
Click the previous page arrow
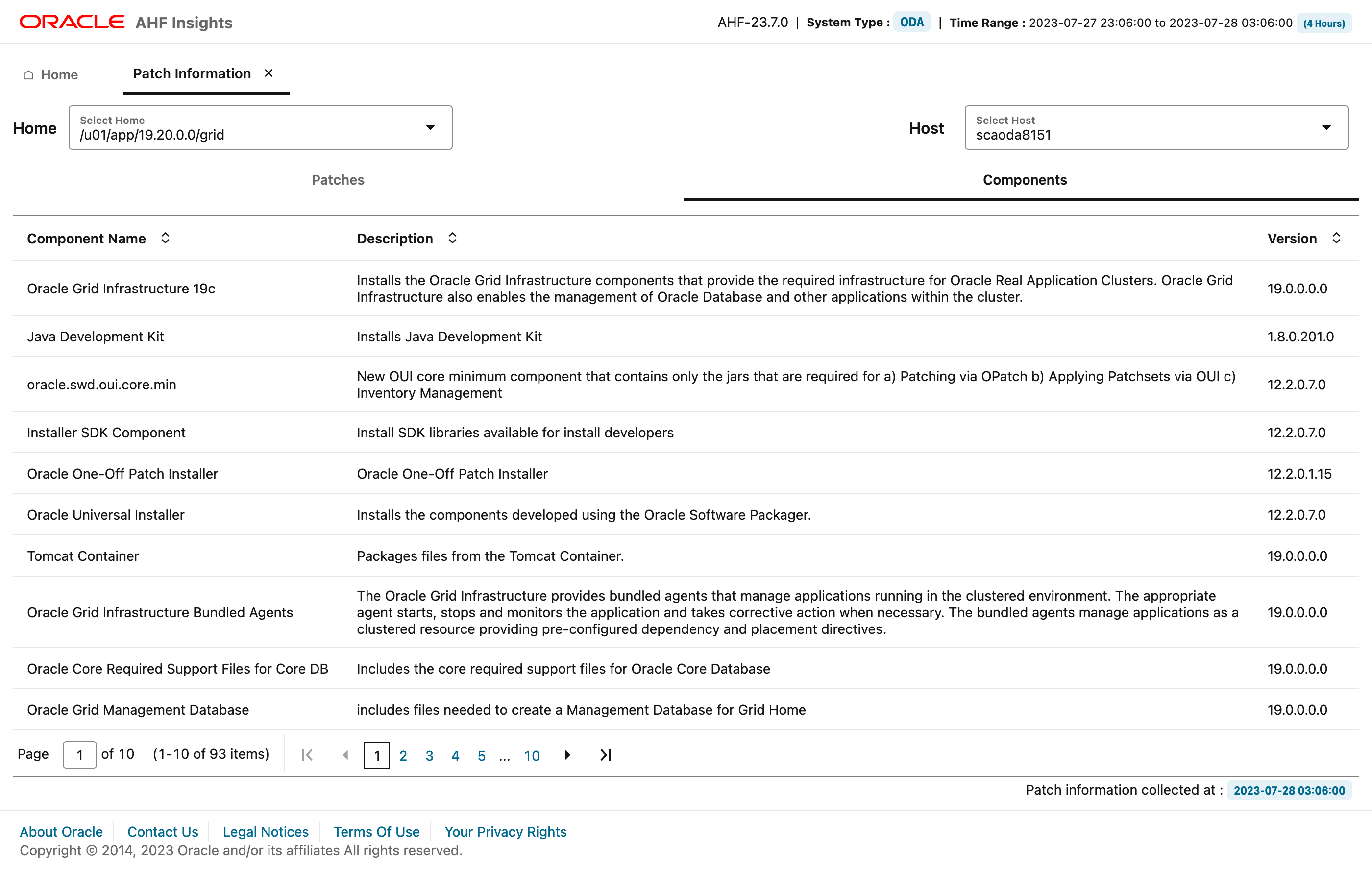pyautogui.click(x=345, y=755)
